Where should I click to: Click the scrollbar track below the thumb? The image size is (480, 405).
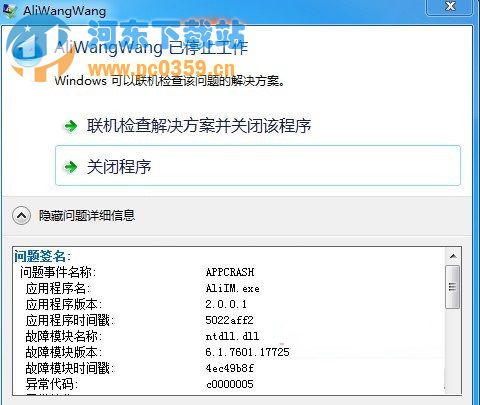[x=453, y=350]
